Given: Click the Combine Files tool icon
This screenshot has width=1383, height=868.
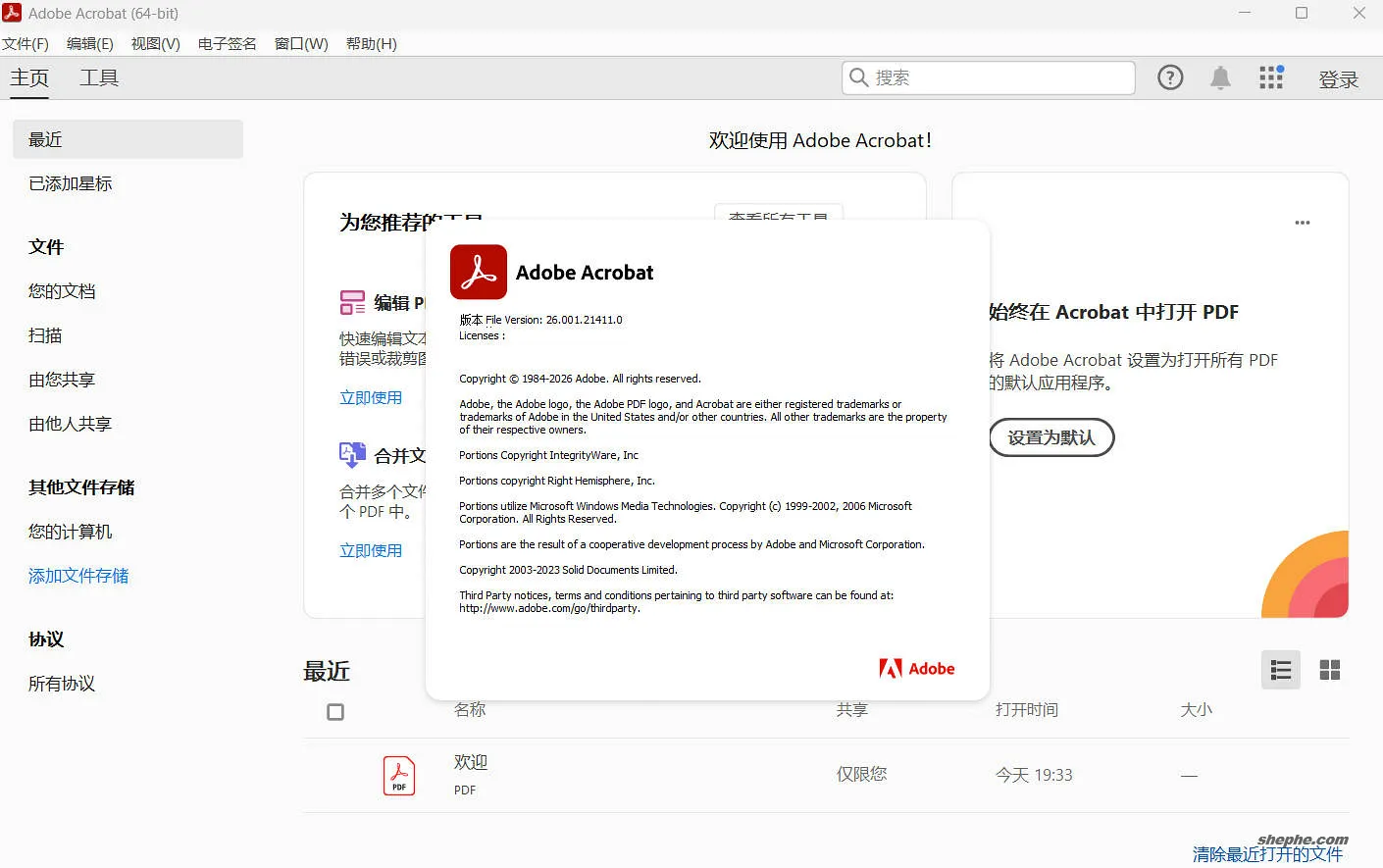Looking at the screenshot, I should 352,454.
